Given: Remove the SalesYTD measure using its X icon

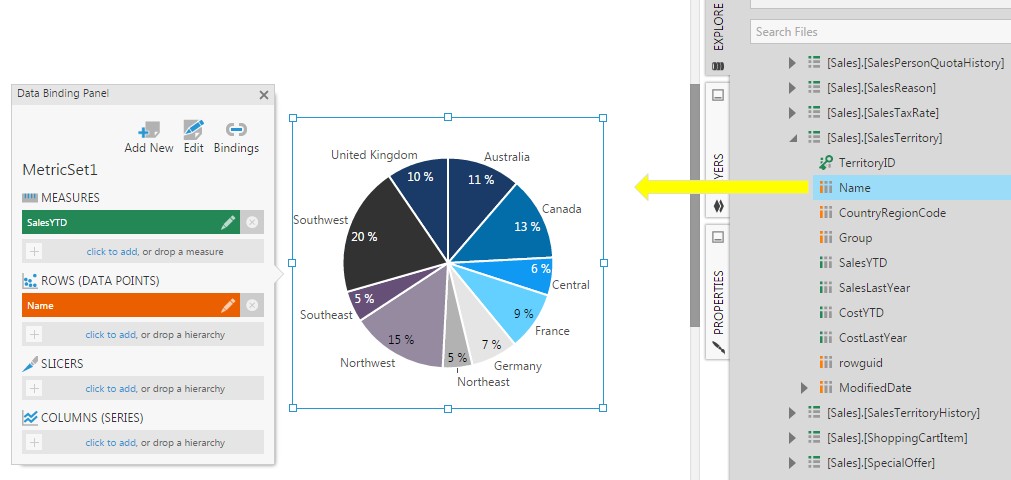Looking at the screenshot, I should [252, 222].
